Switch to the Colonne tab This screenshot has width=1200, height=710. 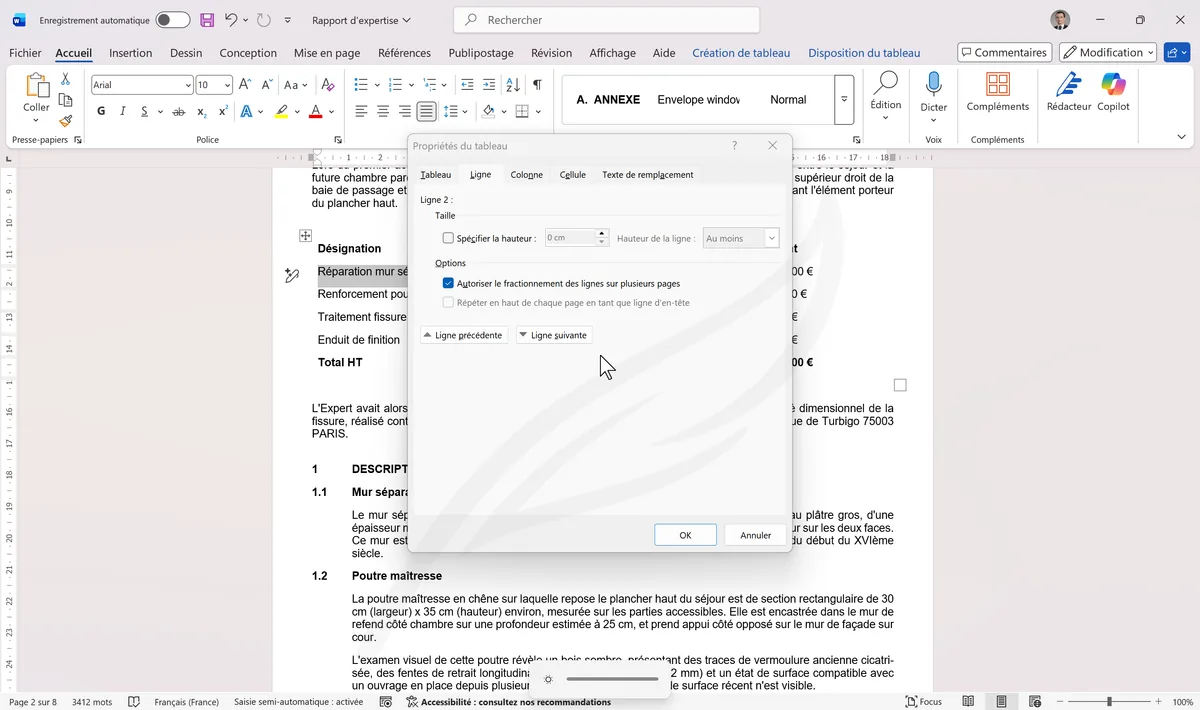526,175
